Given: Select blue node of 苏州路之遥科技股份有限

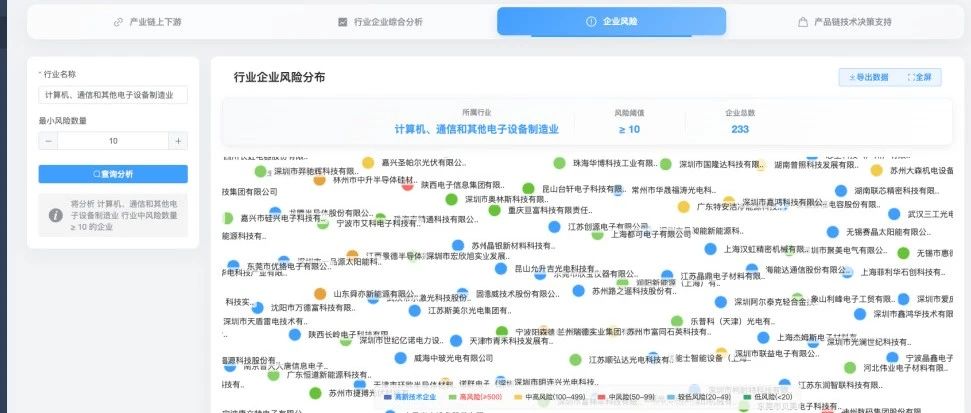Looking at the screenshot, I should 578,290.
